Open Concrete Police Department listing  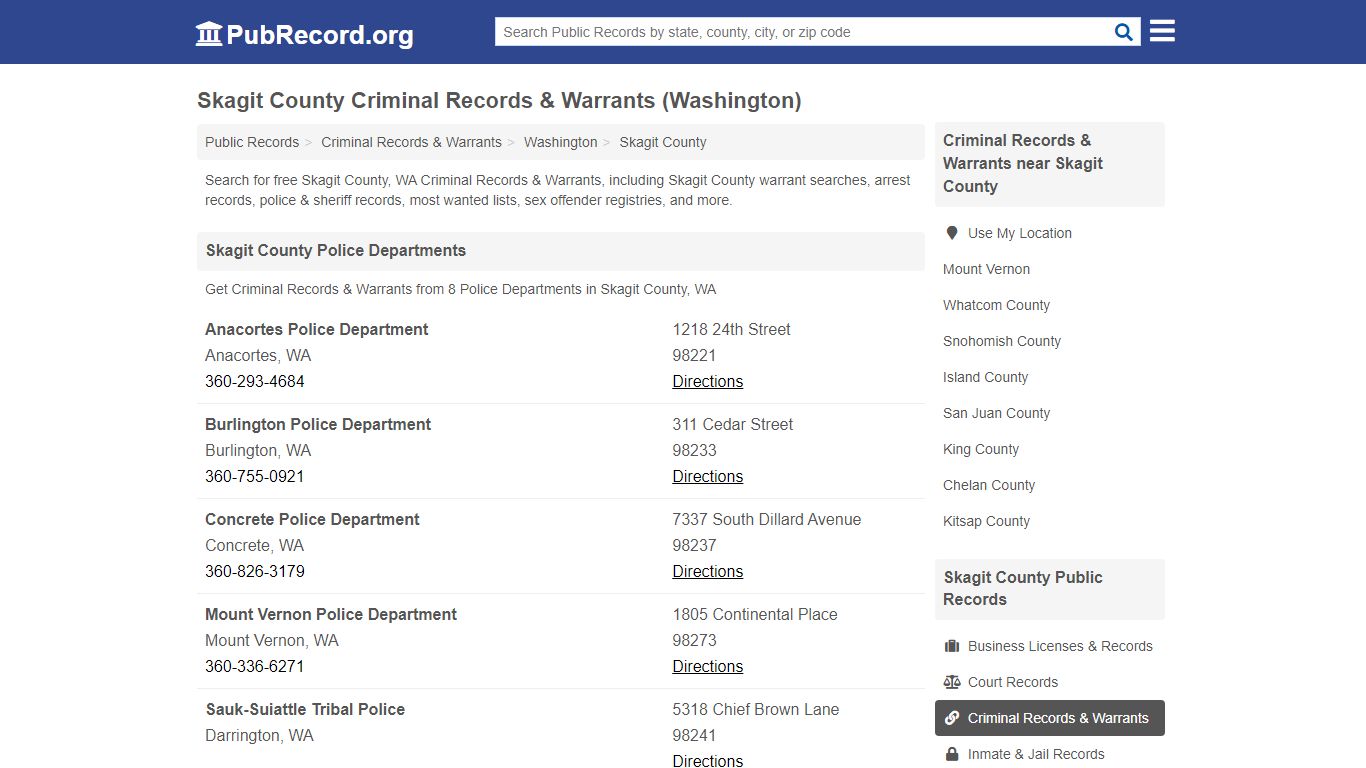tap(312, 519)
